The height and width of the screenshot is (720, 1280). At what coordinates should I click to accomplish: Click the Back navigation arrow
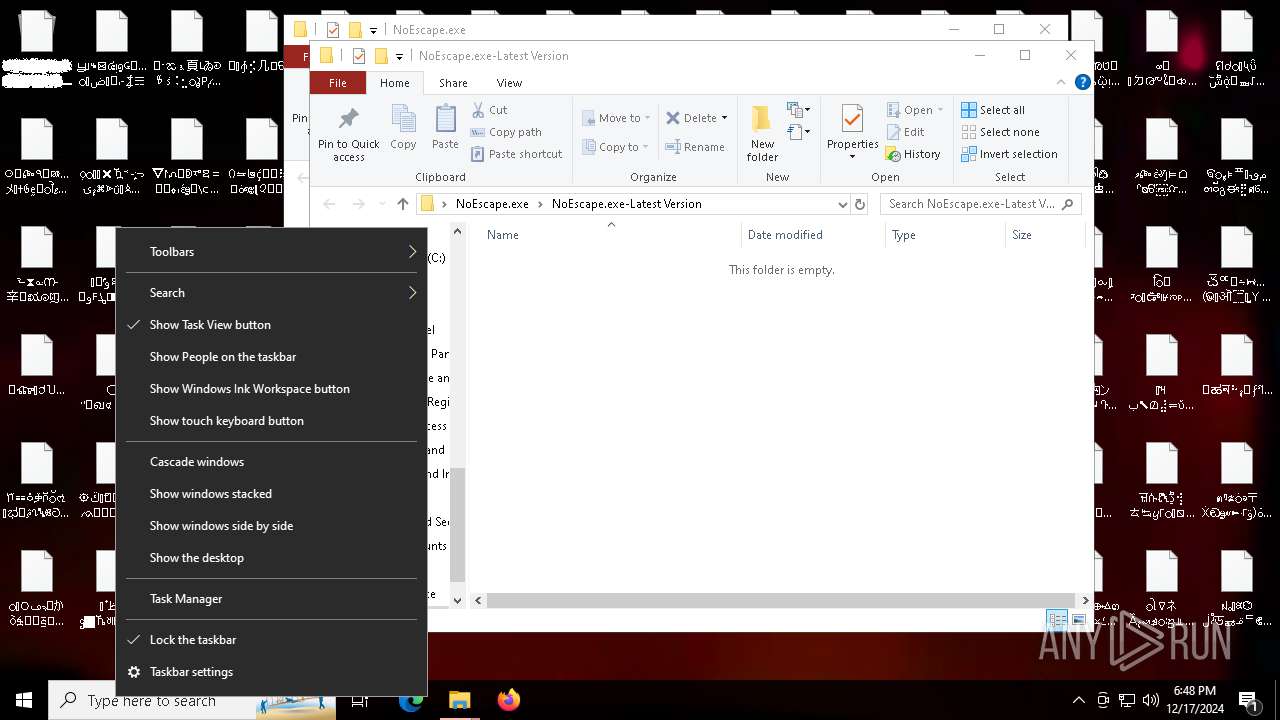coord(329,204)
